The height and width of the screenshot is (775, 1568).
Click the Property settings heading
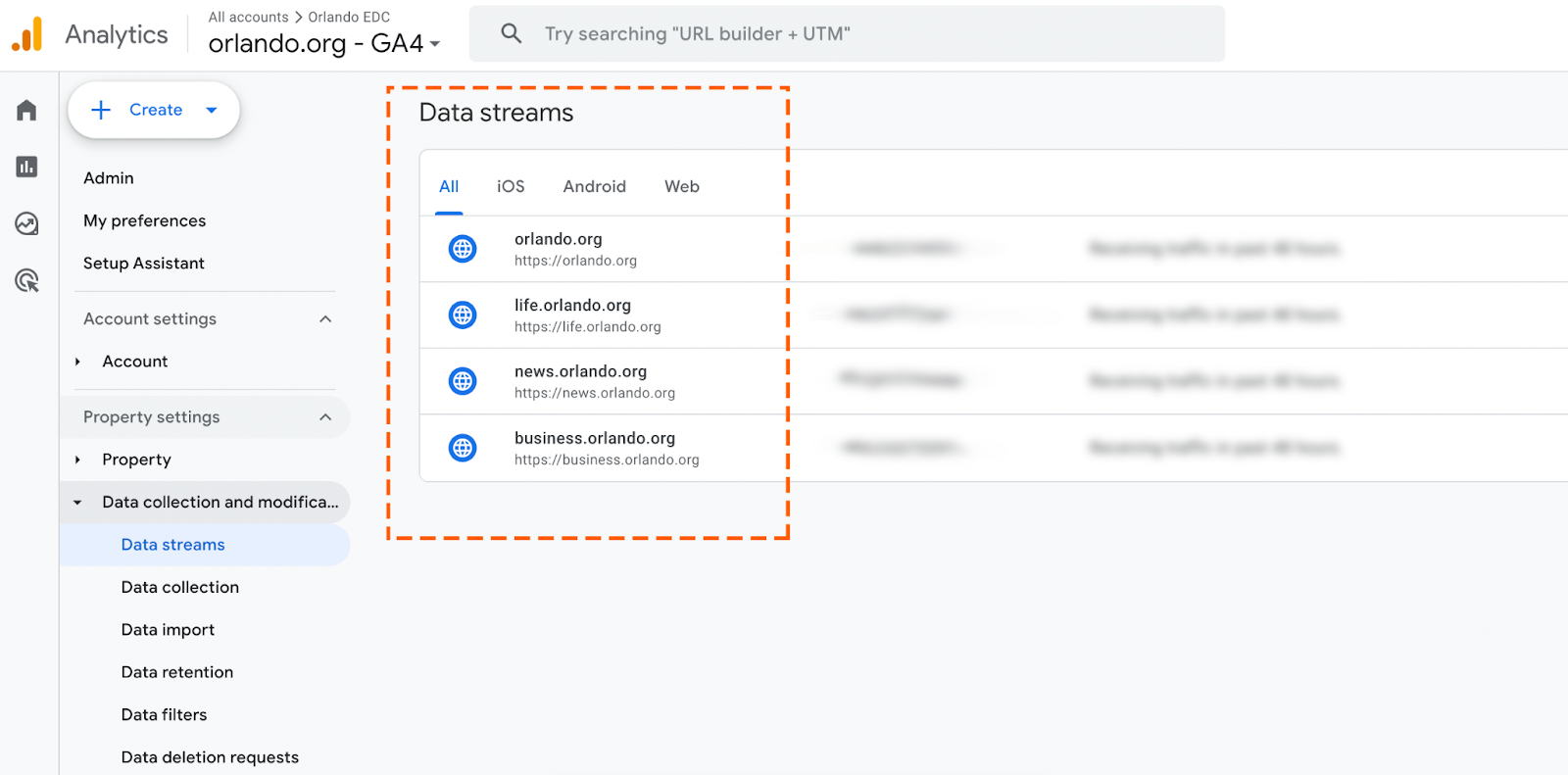click(152, 417)
